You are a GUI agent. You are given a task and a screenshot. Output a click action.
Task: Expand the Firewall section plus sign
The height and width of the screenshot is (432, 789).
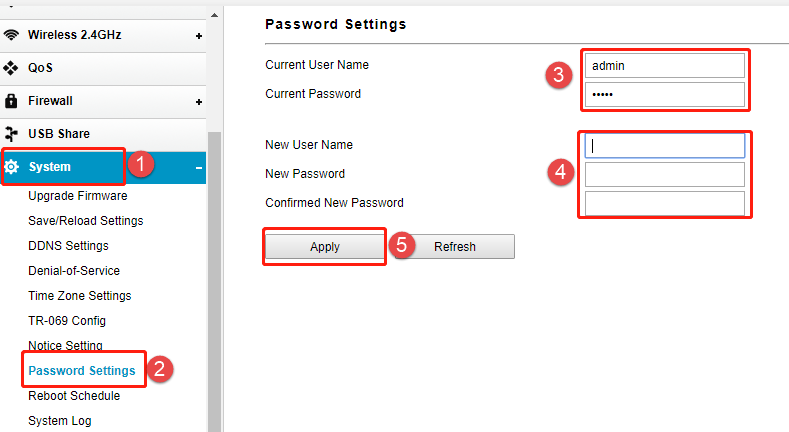[199, 102]
